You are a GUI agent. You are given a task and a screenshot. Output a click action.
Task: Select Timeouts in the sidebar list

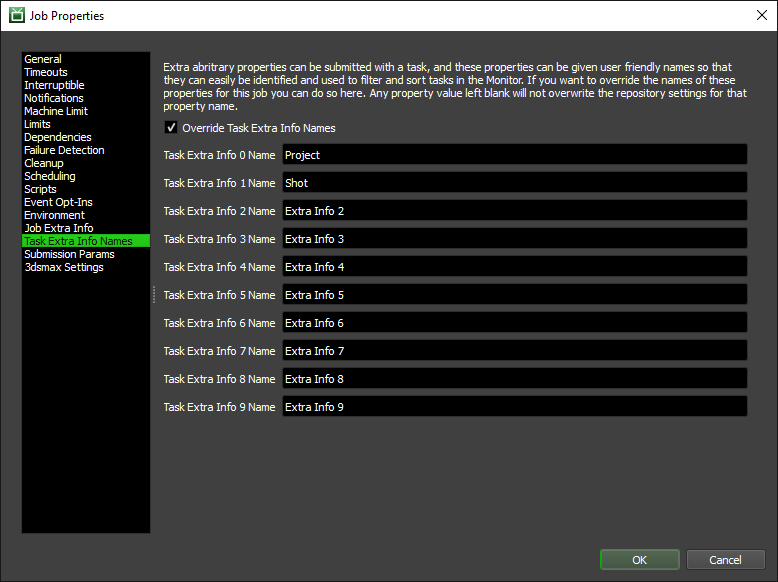pos(46,72)
